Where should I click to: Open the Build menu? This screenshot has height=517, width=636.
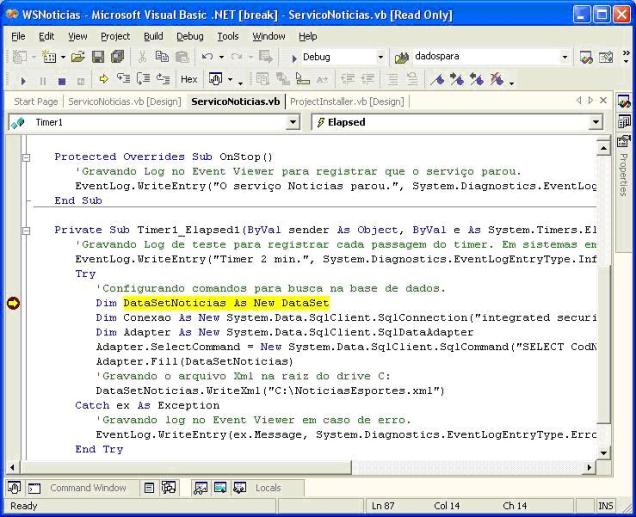coord(153,36)
